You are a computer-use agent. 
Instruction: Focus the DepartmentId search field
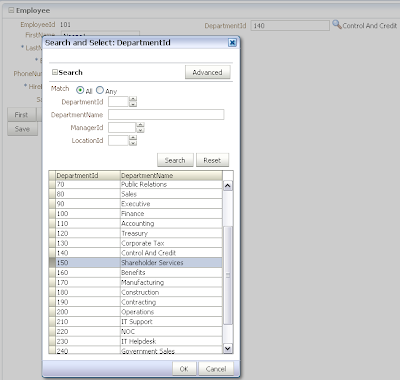(118, 102)
